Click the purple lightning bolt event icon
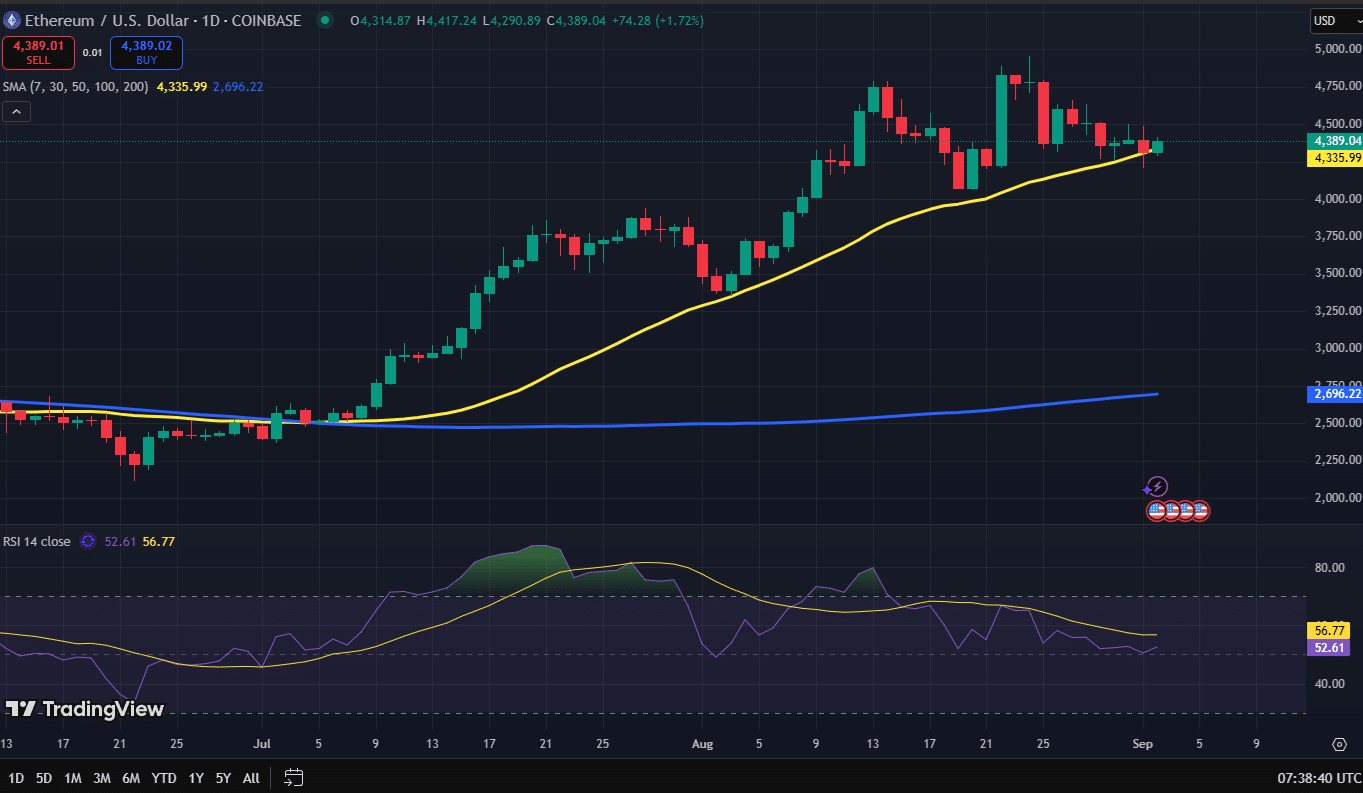 coord(1157,487)
